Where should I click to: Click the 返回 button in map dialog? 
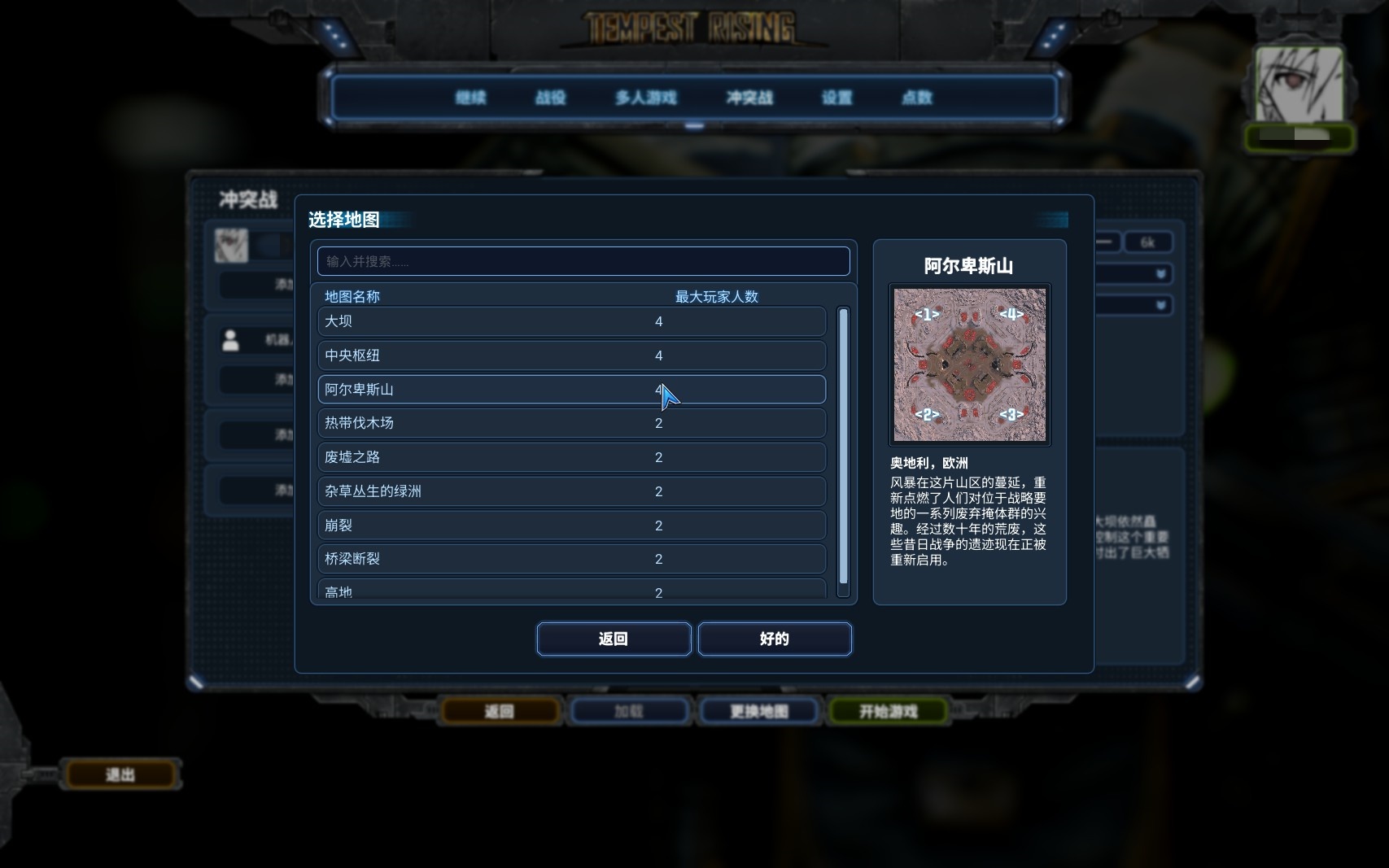click(x=614, y=639)
